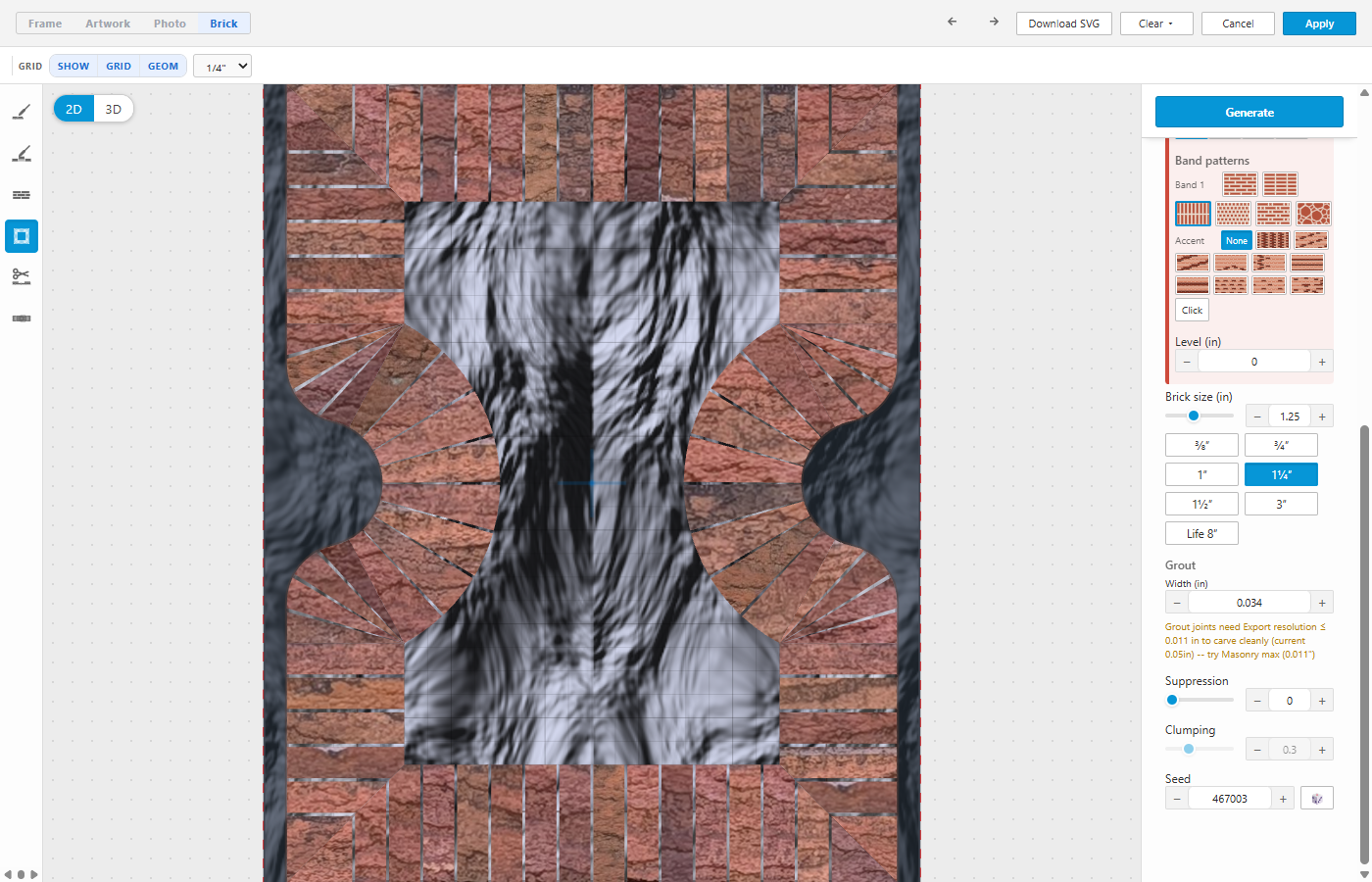
Task: Select the line draw tool in left sidebar
Action: pos(22,113)
